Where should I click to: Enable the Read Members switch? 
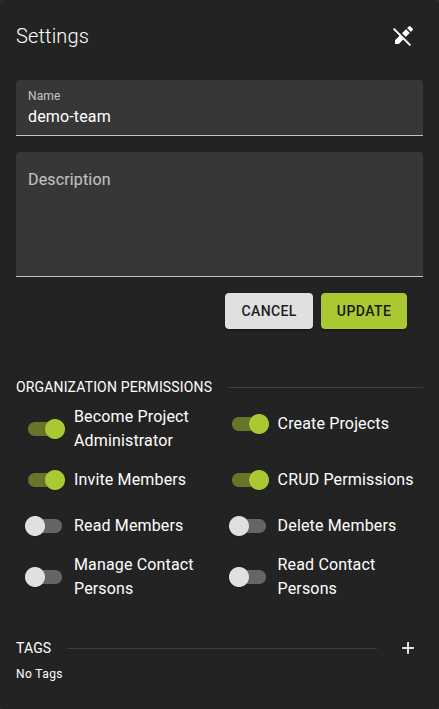pos(43,526)
